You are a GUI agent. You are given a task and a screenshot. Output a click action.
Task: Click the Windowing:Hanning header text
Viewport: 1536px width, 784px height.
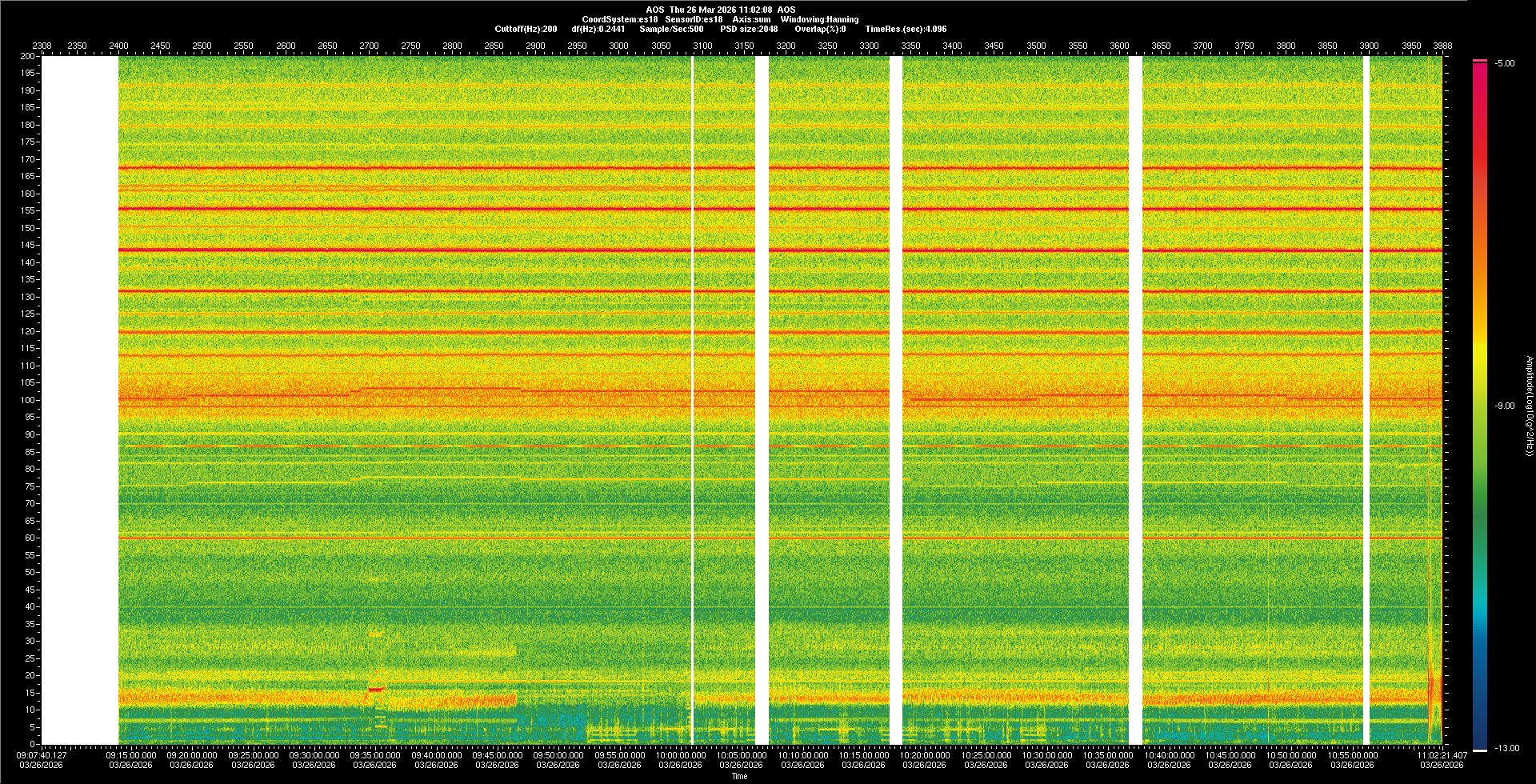click(819, 19)
